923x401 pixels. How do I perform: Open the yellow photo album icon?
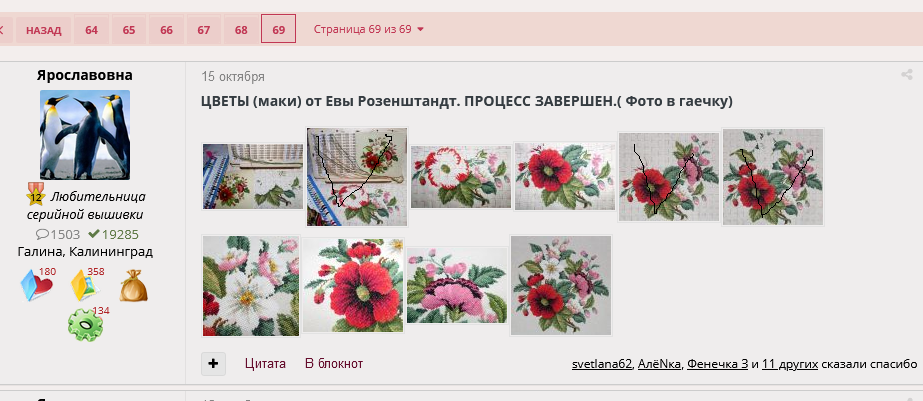(x=85, y=286)
